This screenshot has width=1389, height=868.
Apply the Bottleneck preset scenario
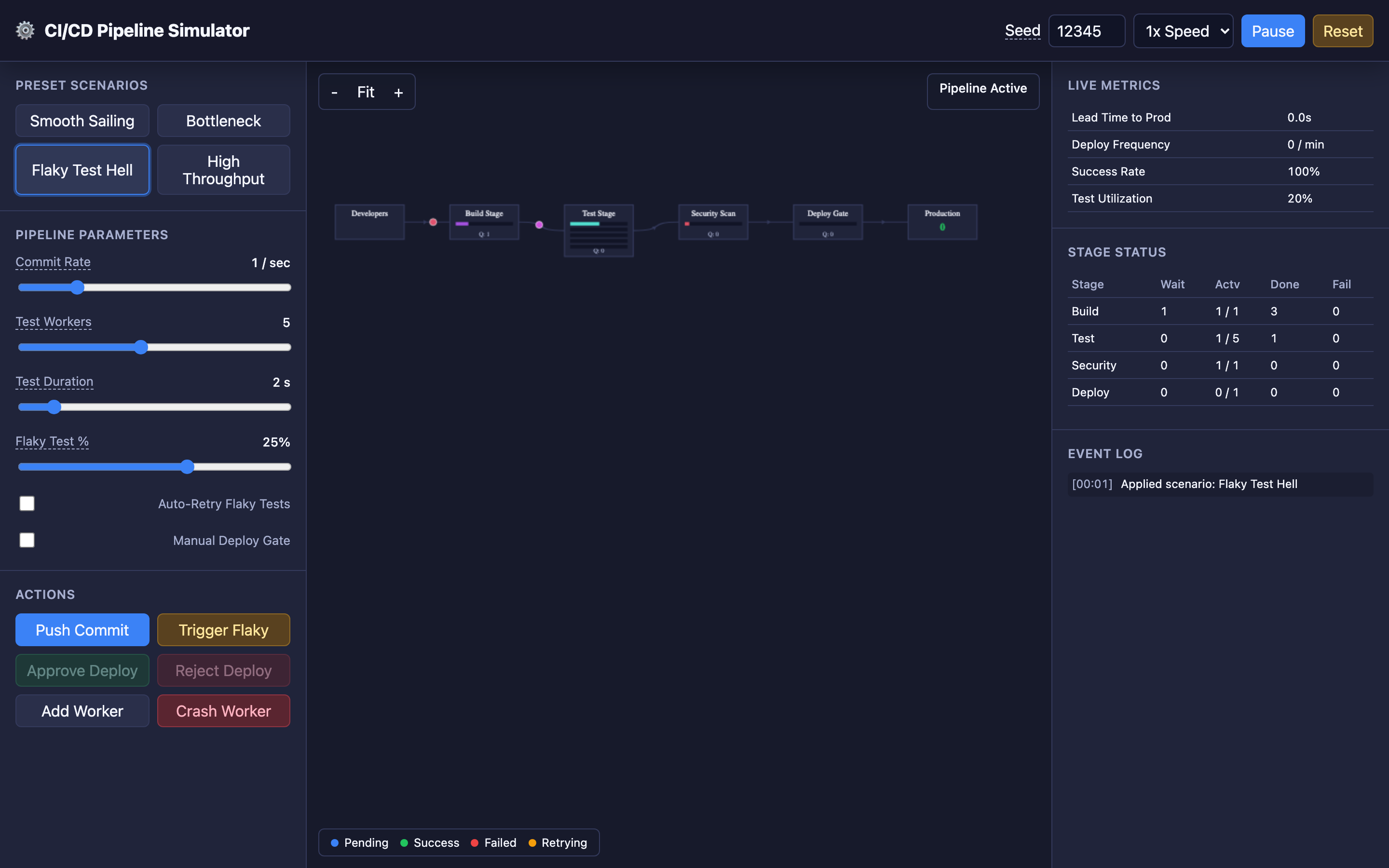pyautogui.click(x=223, y=121)
